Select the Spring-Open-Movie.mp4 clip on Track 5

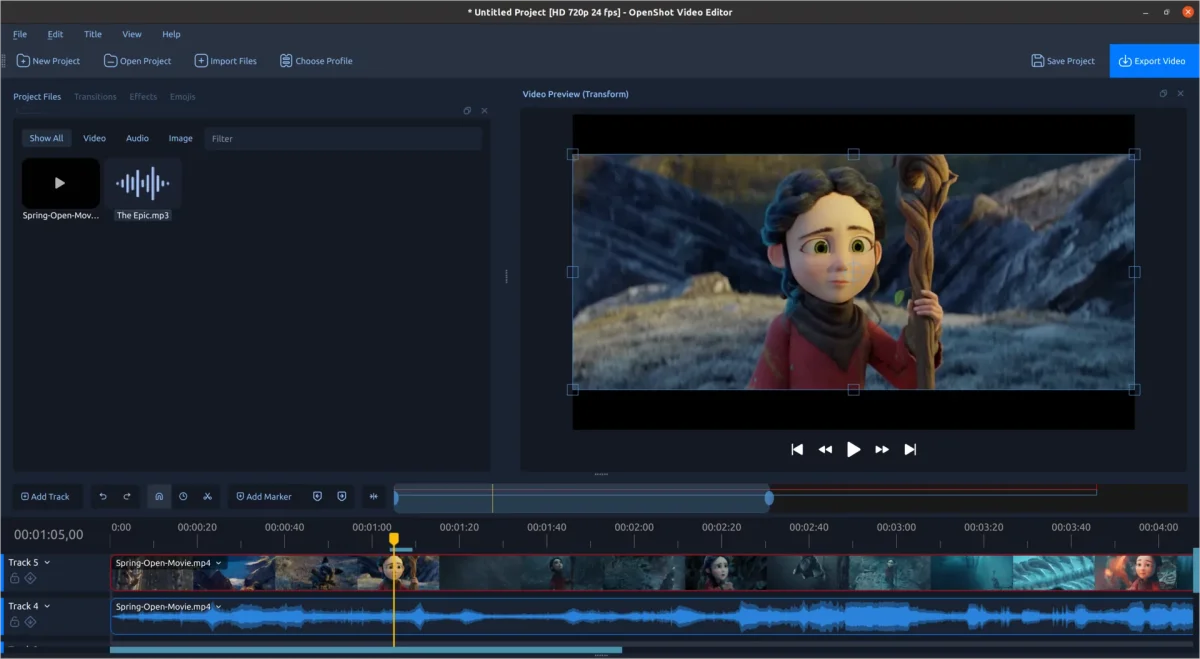coord(650,573)
